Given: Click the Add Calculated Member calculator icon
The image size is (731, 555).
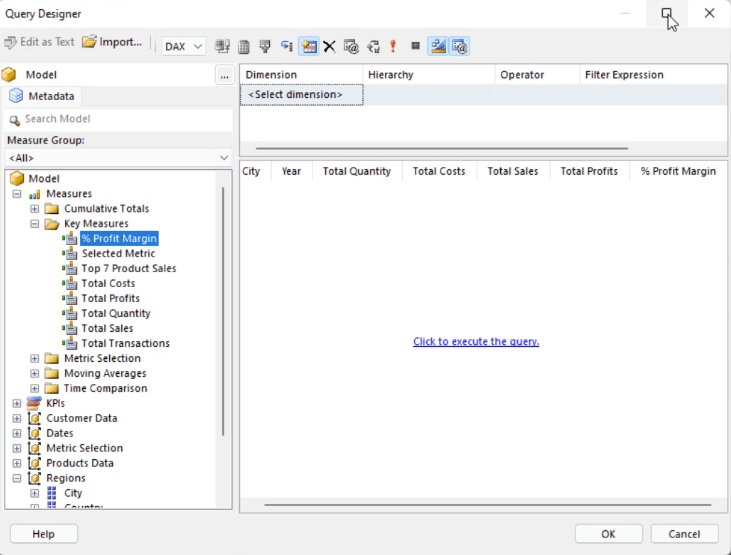Looking at the screenshot, I should 244,46.
